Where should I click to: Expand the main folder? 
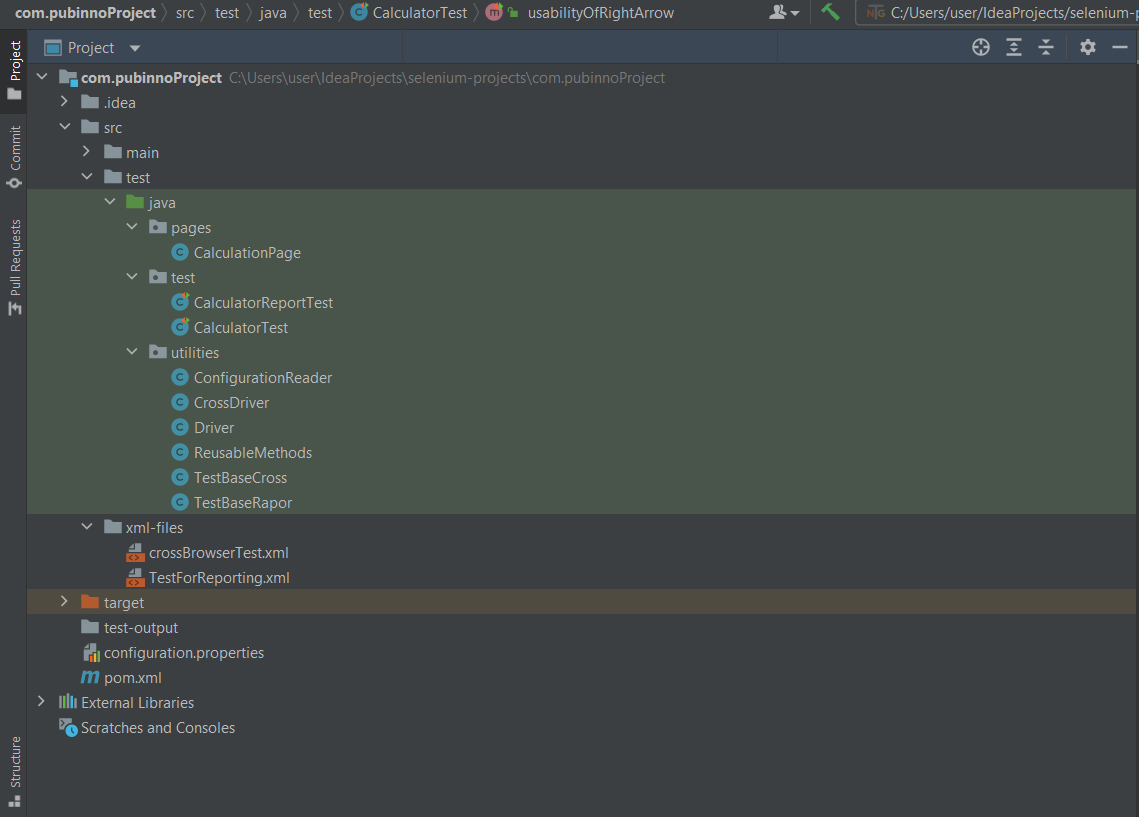tap(87, 152)
